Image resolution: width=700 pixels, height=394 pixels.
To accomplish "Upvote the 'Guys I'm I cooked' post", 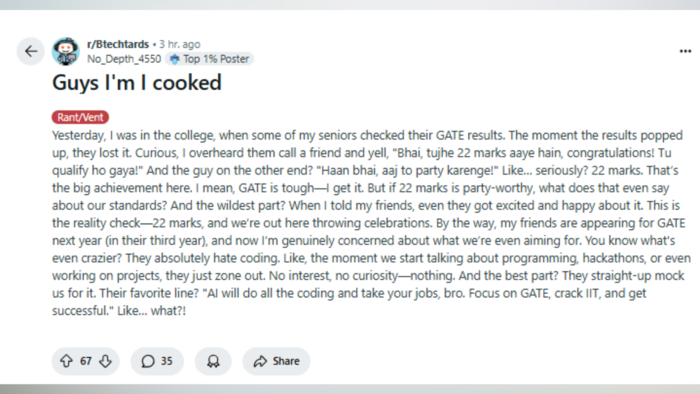I will (67, 361).
